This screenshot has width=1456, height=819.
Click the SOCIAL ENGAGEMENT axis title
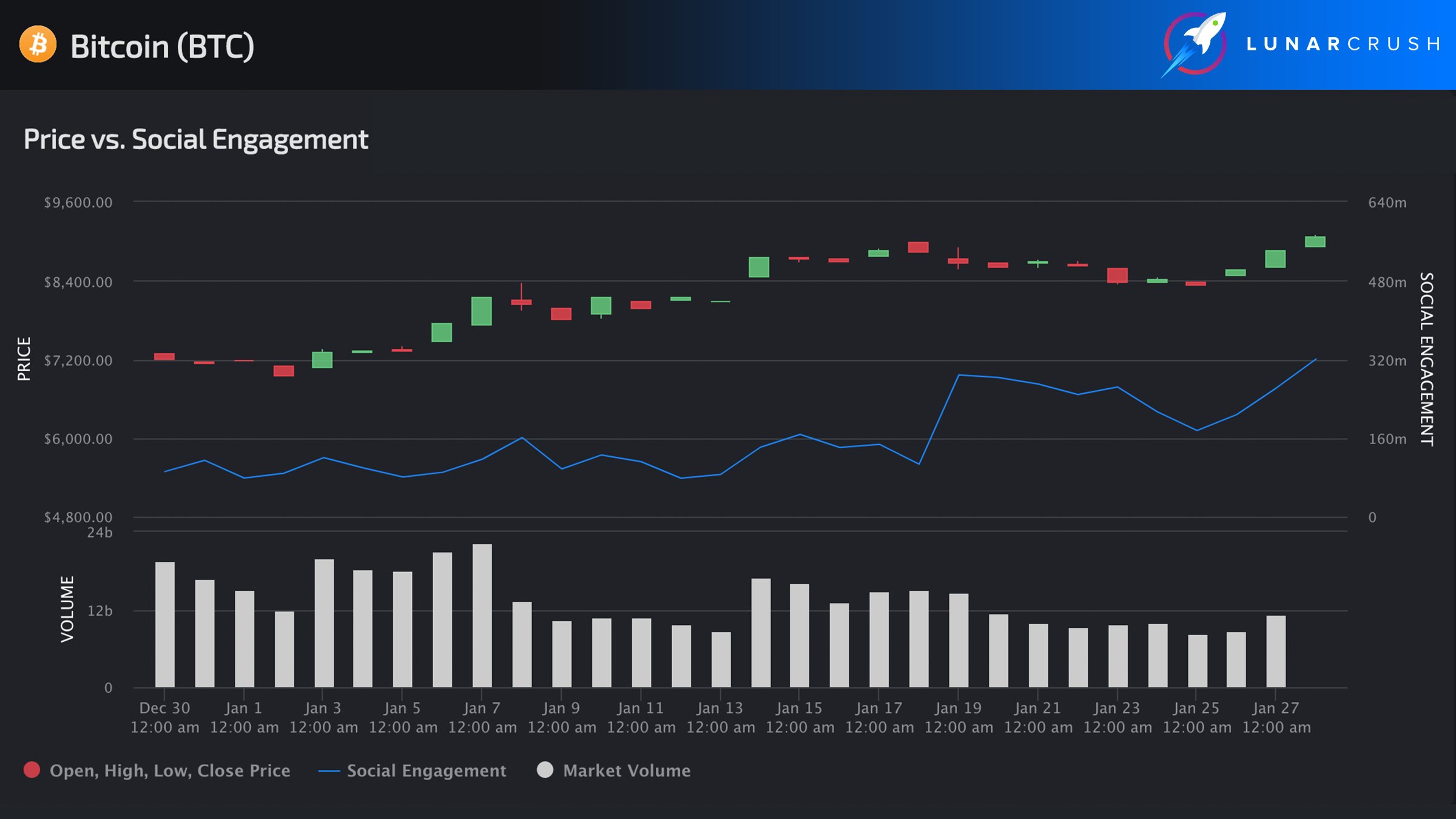pyautogui.click(x=1427, y=359)
